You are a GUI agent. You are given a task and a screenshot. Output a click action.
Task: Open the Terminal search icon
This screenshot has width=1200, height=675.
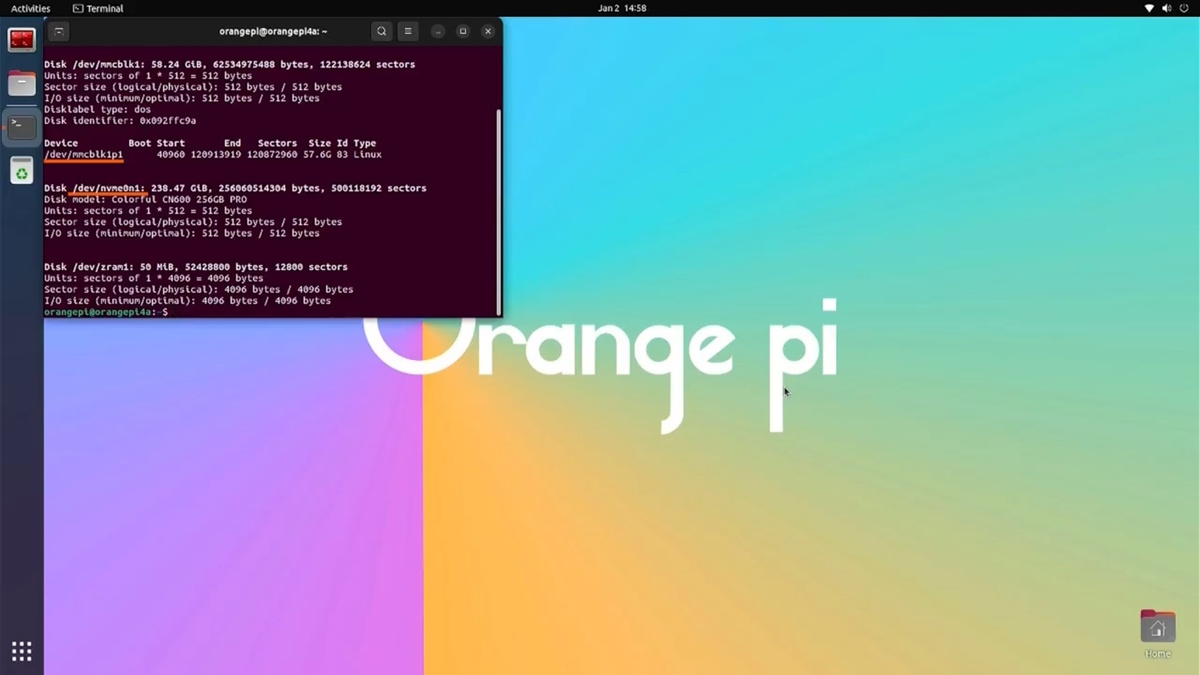point(381,31)
